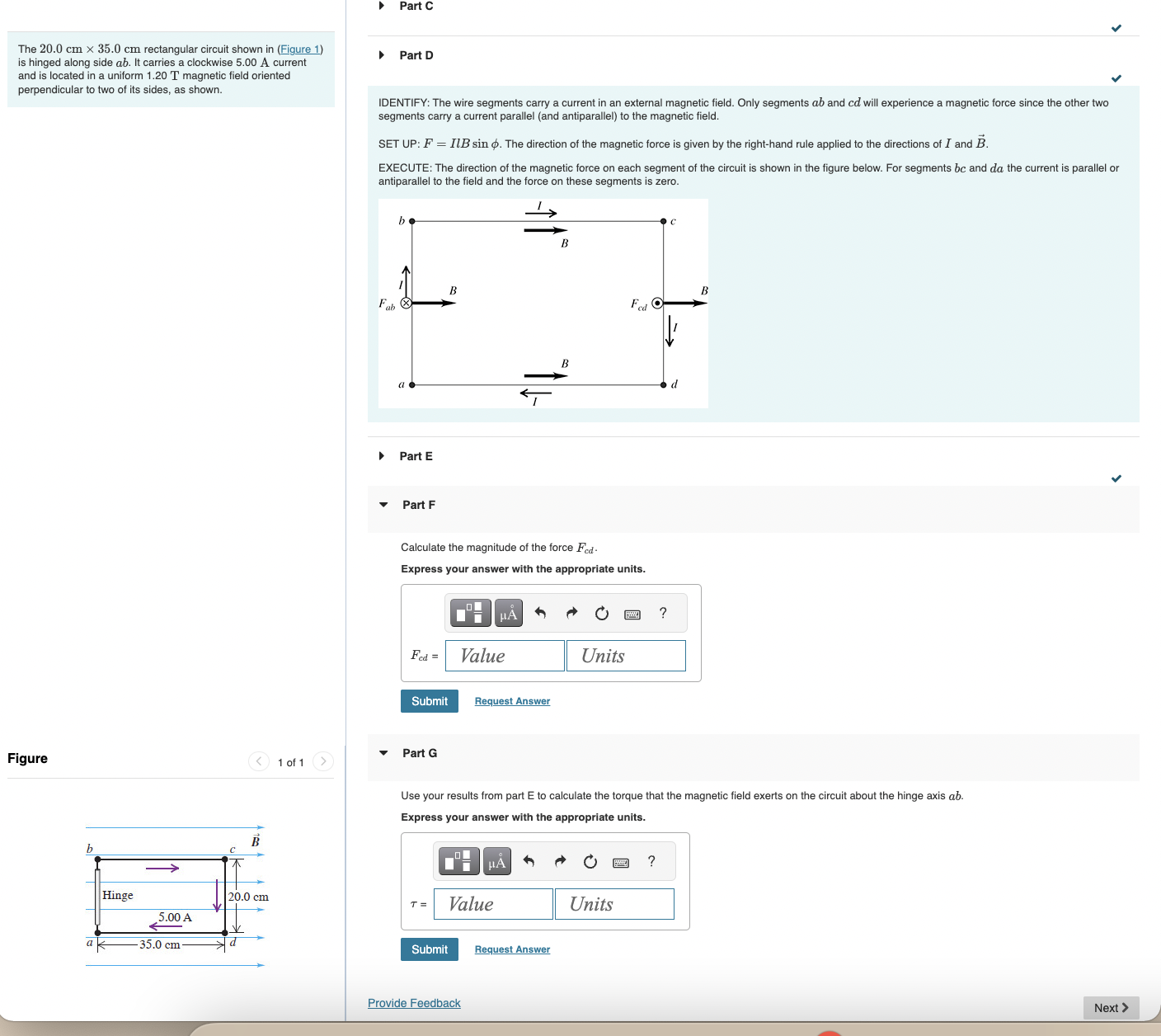Click Submit for Part F
The image size is (1161, 1036).
429,700
